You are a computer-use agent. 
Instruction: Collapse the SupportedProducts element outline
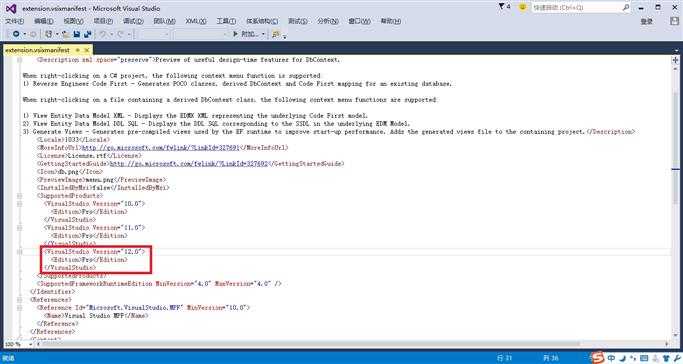click(20, 195)
